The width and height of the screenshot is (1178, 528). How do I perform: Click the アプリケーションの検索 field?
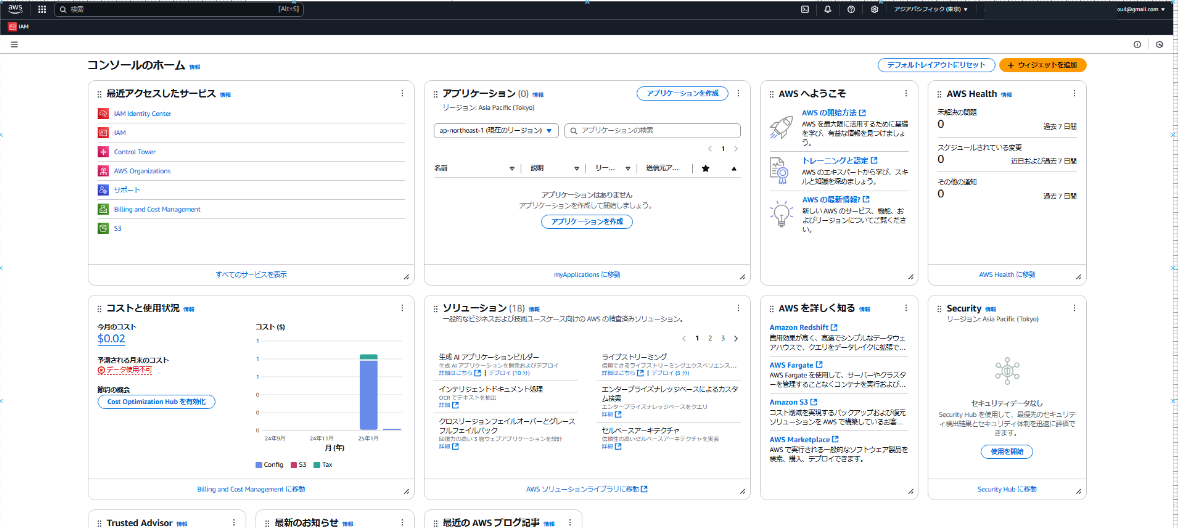pyautogui.click(x=652, y=131)
